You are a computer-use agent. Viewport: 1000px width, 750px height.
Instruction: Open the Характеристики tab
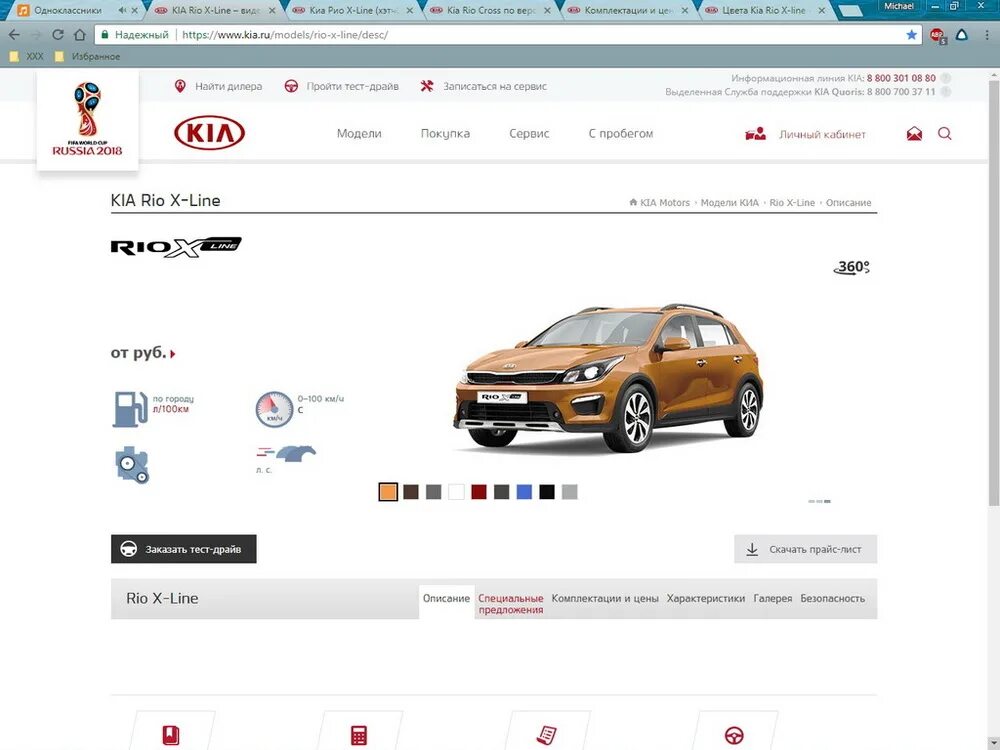(x=706, y=598)
